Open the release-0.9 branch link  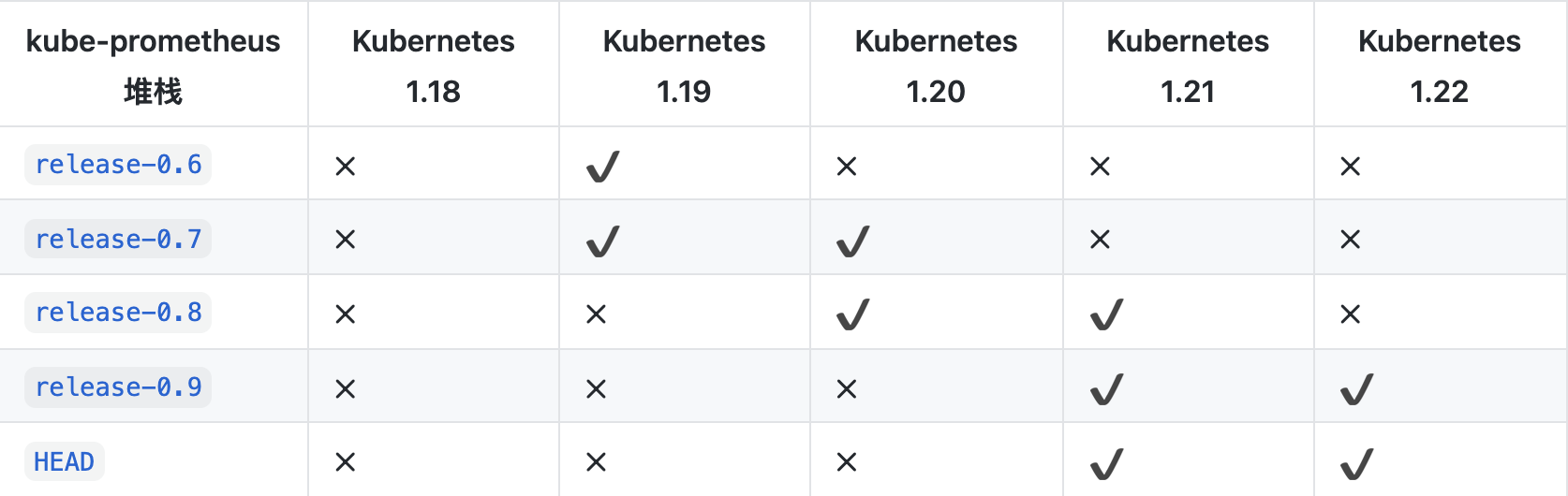coord(118,387)
